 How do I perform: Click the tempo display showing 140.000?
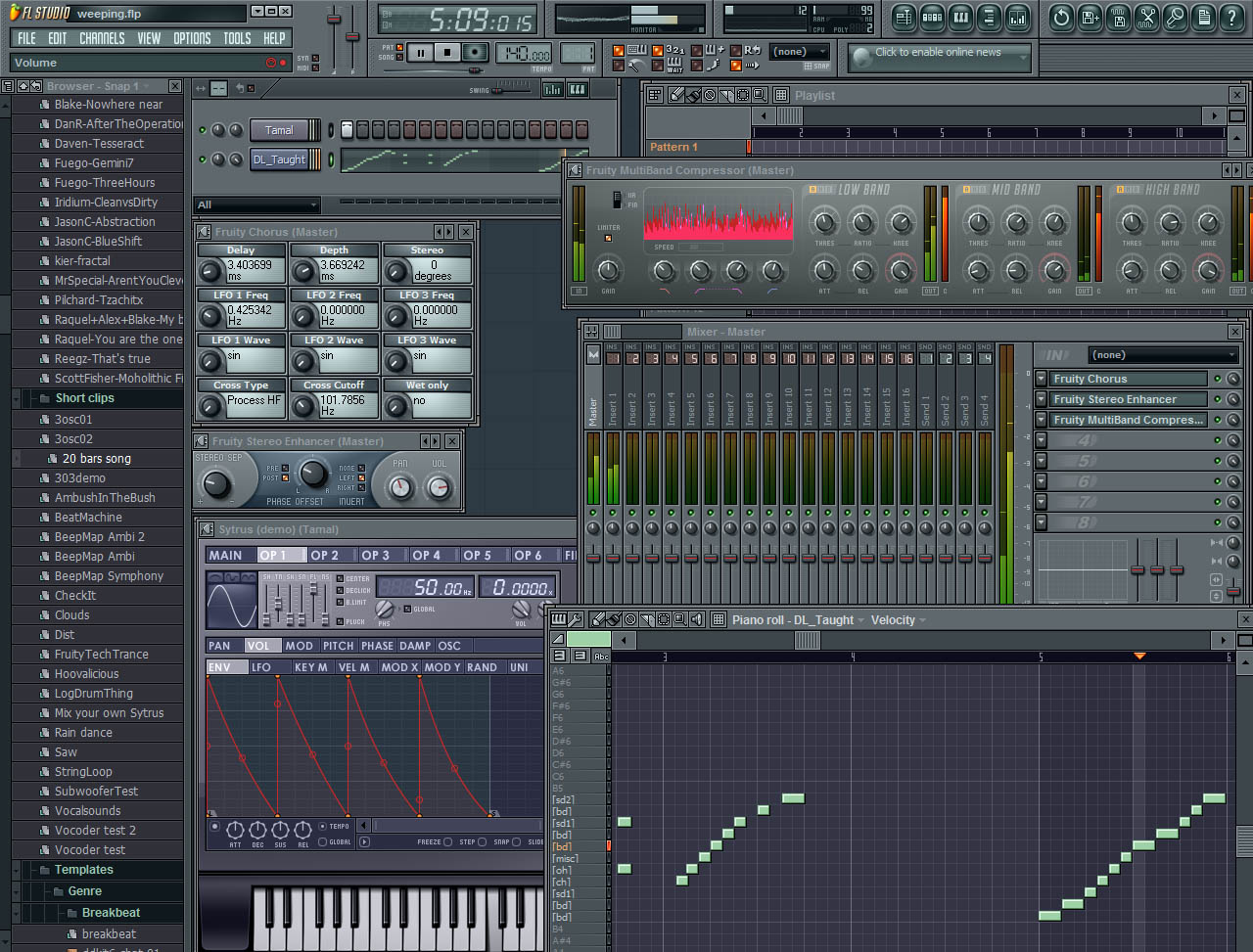pyautogui.click(x=523, y=54)
